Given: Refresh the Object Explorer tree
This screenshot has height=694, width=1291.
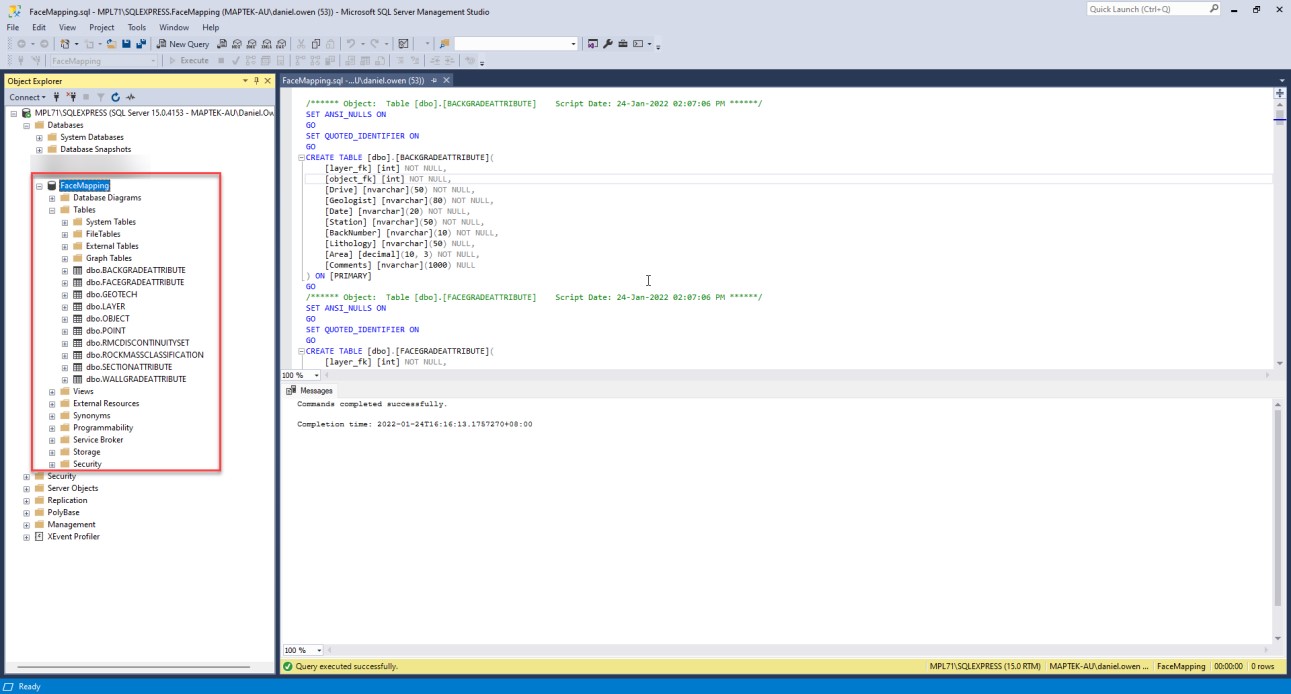Looking at the screenshot, I should click(116, 97).
